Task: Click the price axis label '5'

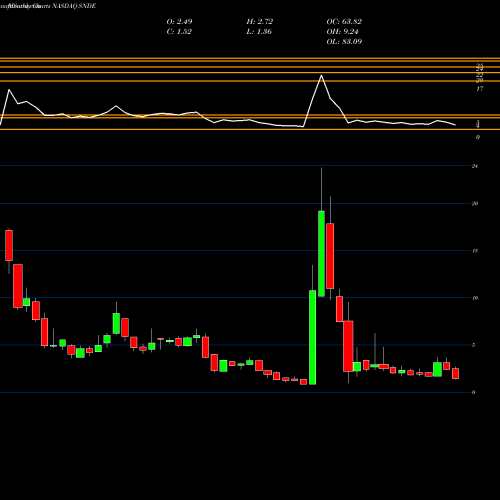Action: coord(473,345)
